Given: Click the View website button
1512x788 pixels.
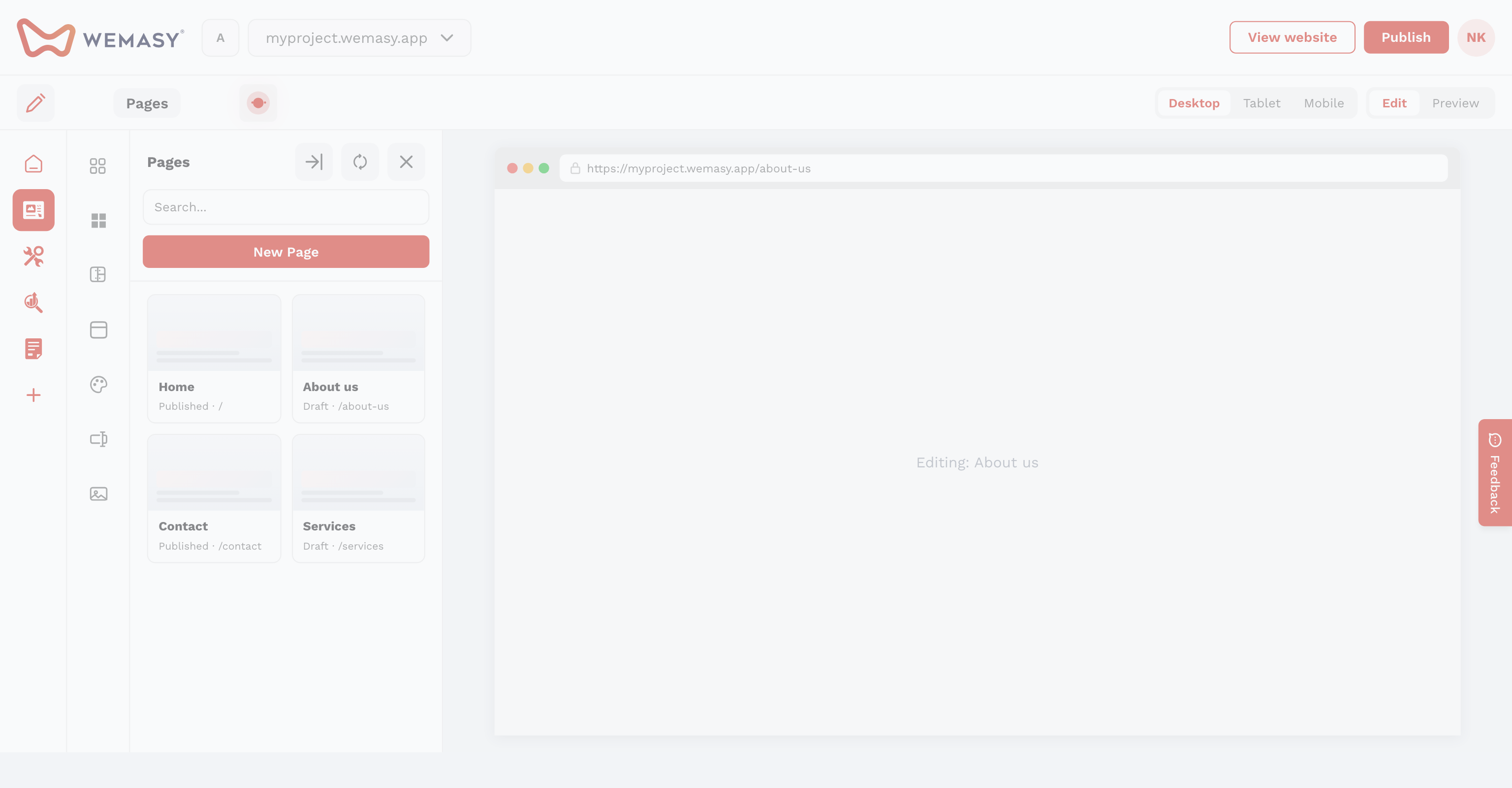Looking at the screenshot, I should [x=1292, y=37].
